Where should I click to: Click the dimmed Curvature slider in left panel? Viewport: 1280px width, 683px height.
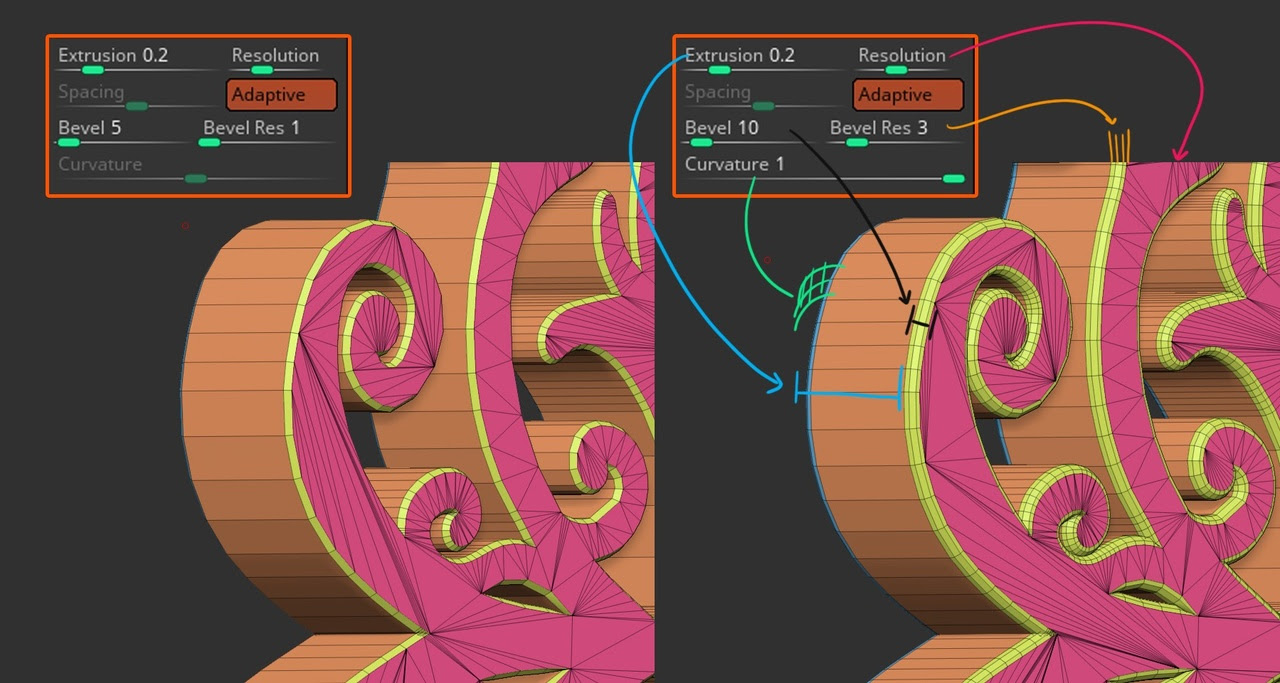point(197,168)
